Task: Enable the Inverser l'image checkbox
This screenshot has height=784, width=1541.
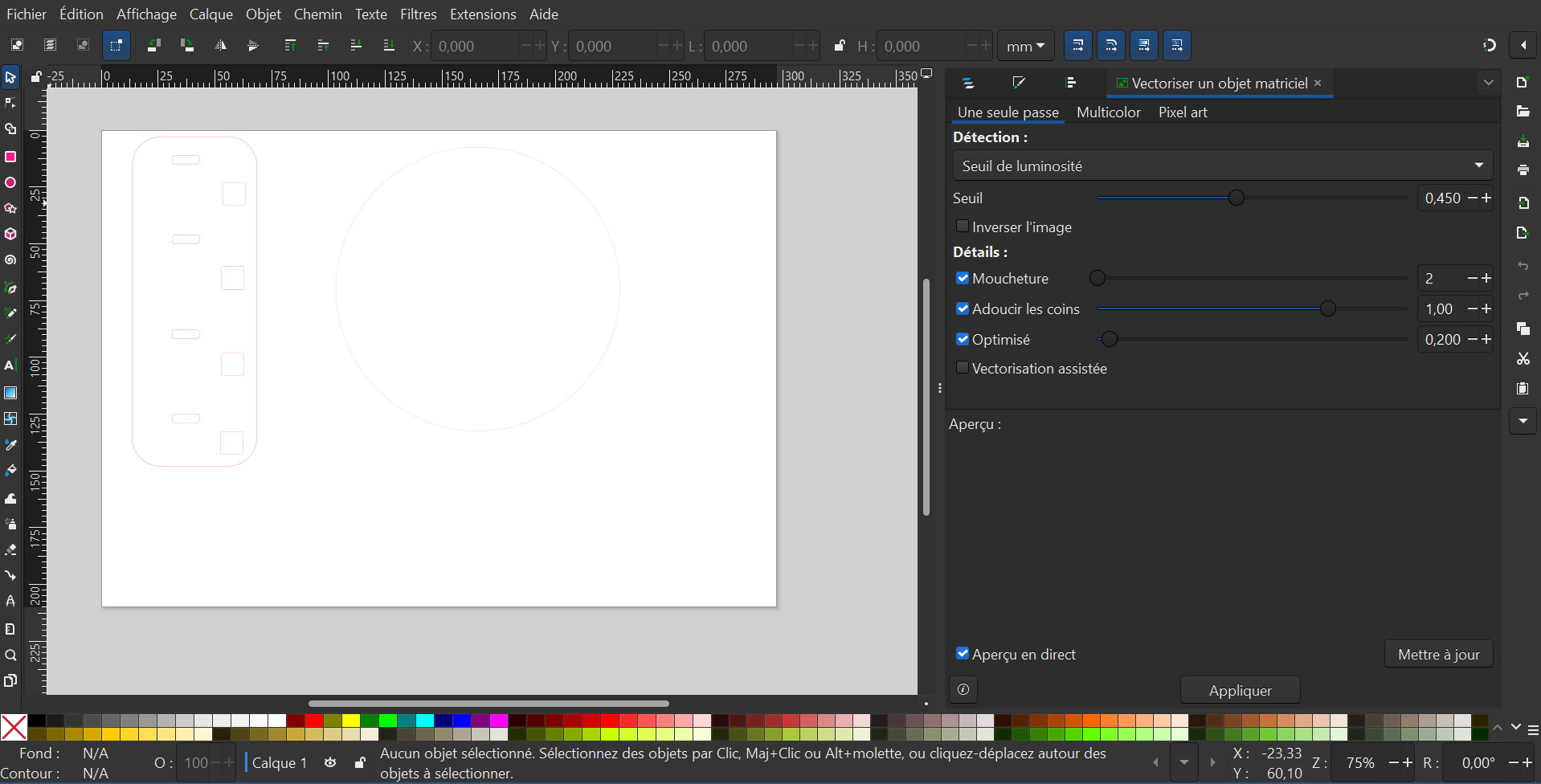Action: [x=962, y=227]
